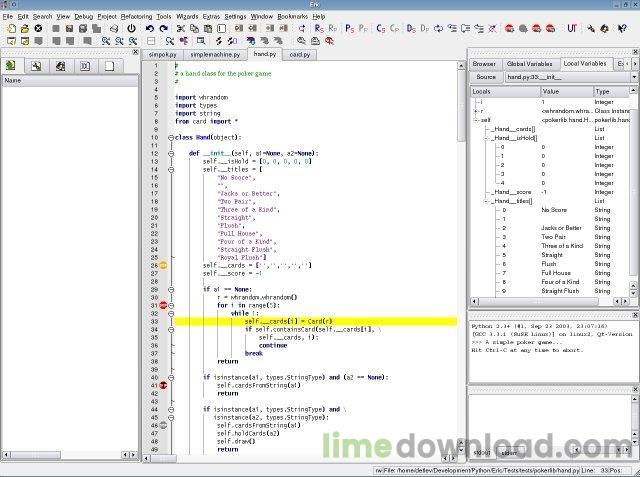This screenshot has width=640, height=477.
Task: Collapse the __Hand__titles[] tree node
Action: pos(484,200)
